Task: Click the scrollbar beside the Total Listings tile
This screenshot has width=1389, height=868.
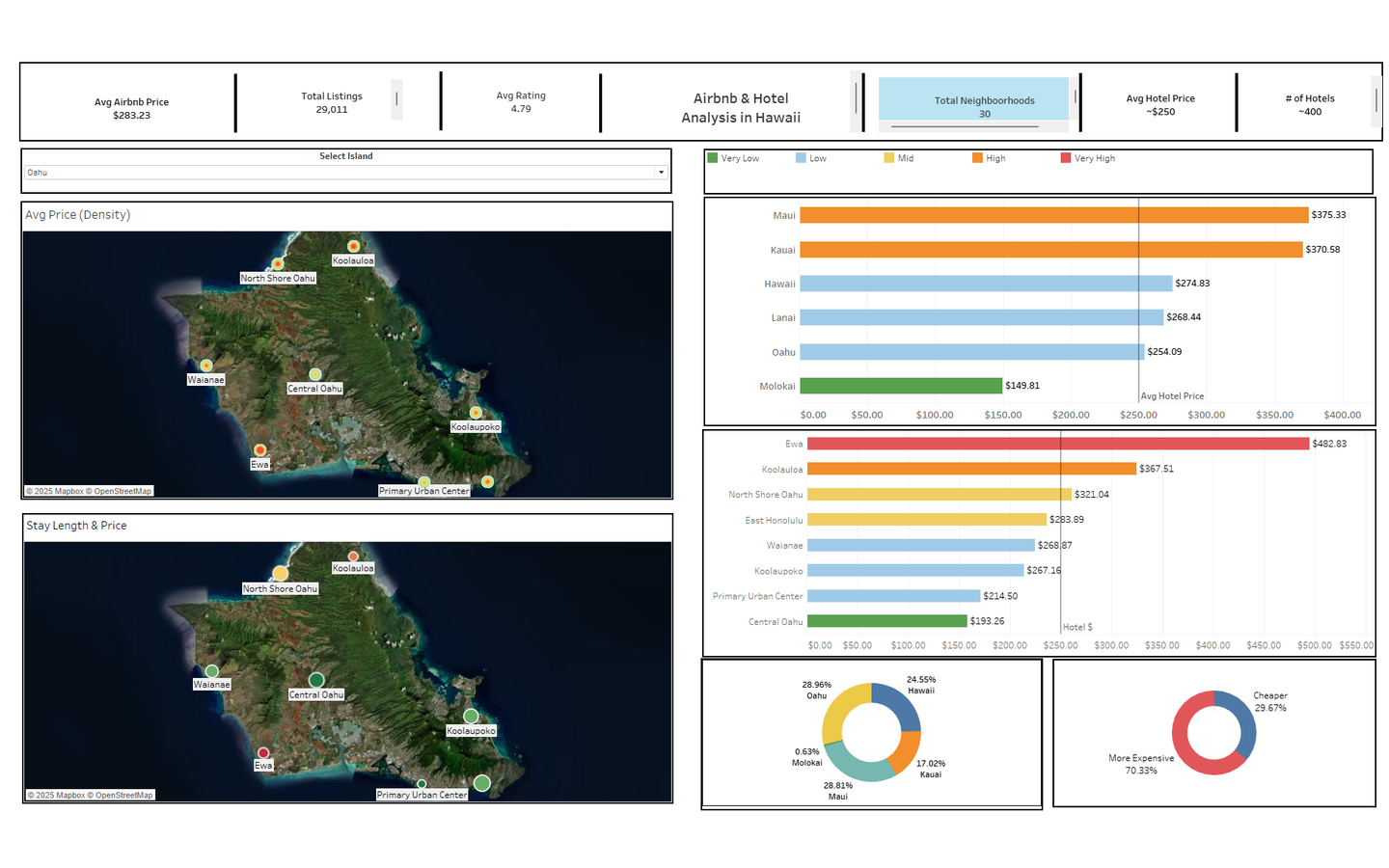Action: (x=396, y=99)
